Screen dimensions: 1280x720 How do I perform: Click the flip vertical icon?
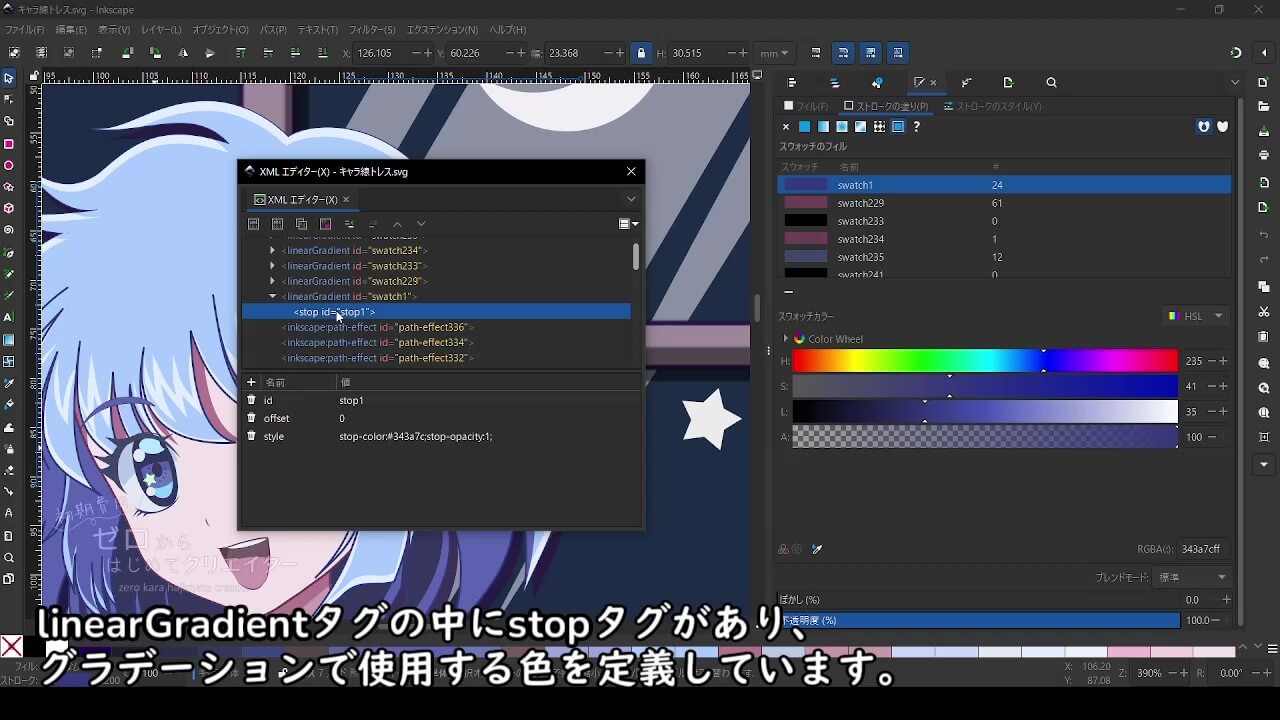[x=210, y=53]
